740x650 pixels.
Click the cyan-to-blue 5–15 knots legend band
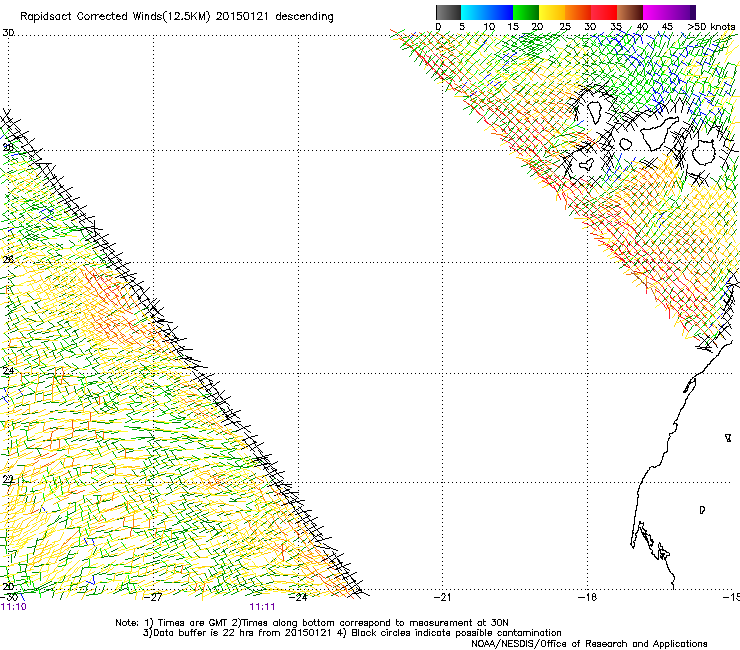click(x=487, y=12)
